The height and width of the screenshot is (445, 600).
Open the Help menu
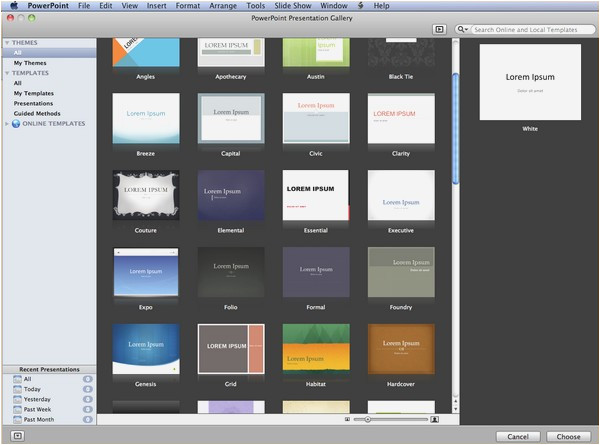tap(381, 5)
